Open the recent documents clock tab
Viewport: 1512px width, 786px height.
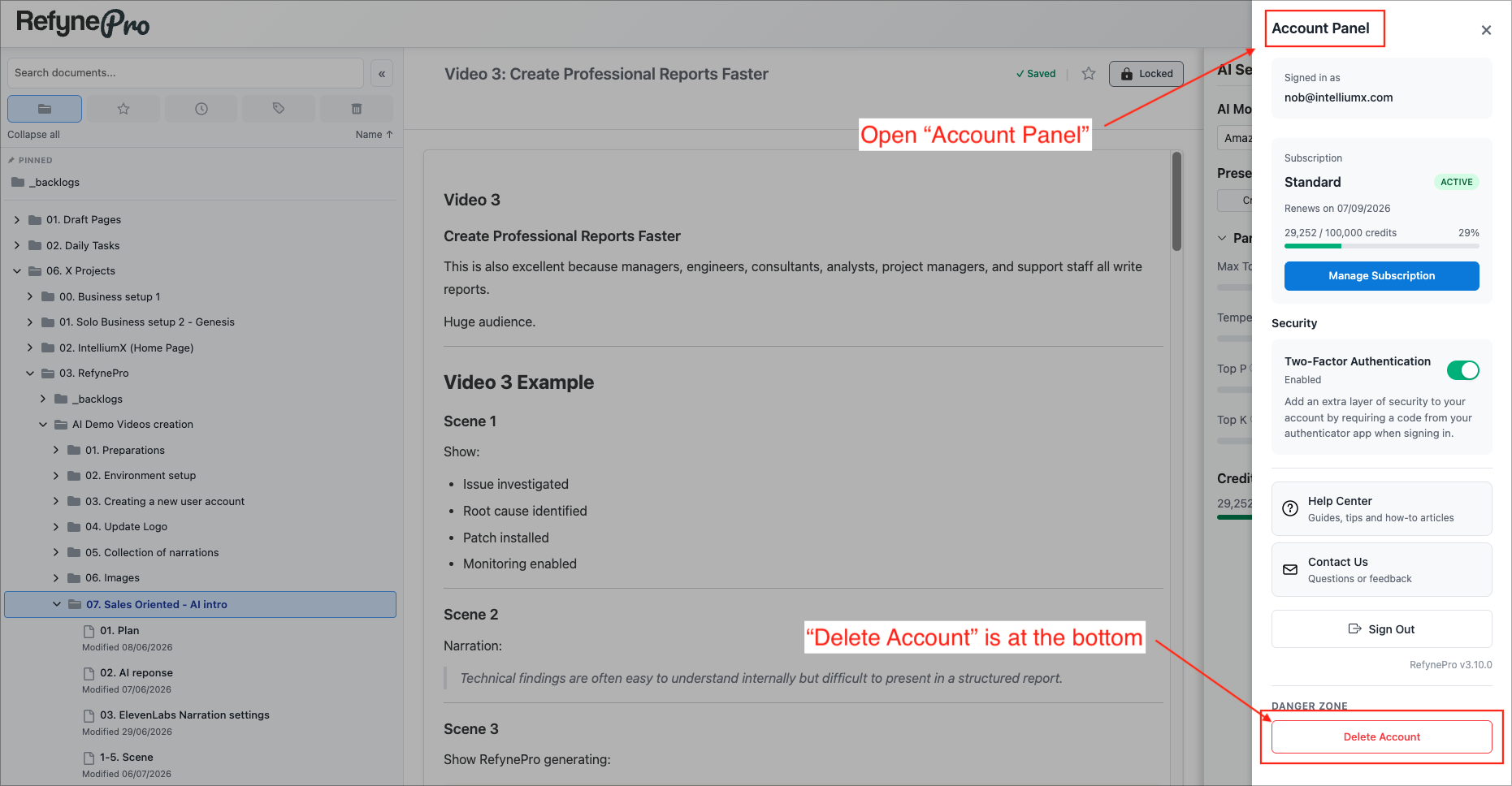point(201,109)
